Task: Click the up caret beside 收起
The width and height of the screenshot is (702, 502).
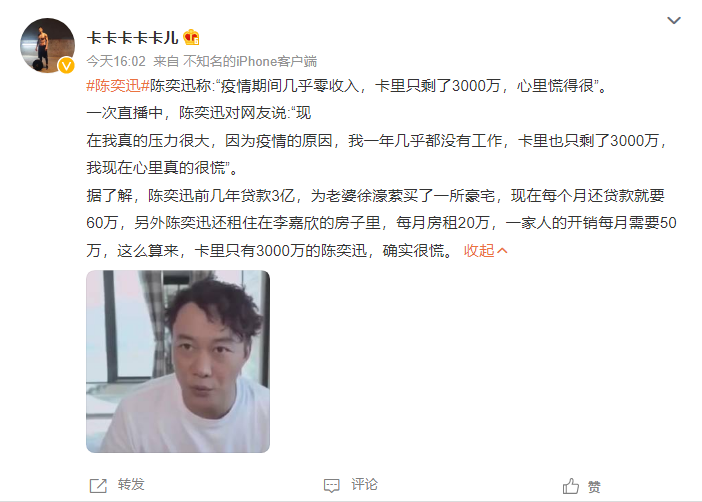Action: click(502, 251)
